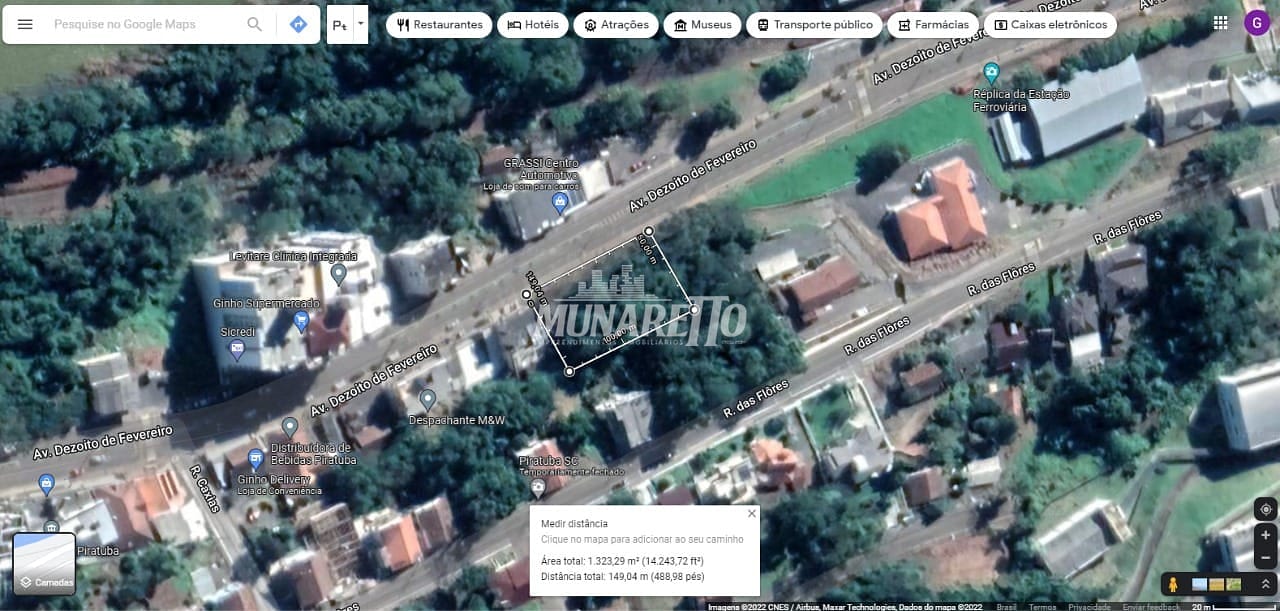Toggle map layers with Camadas tile
This screenshot has width=1280, height=611.
coord(44,564)
